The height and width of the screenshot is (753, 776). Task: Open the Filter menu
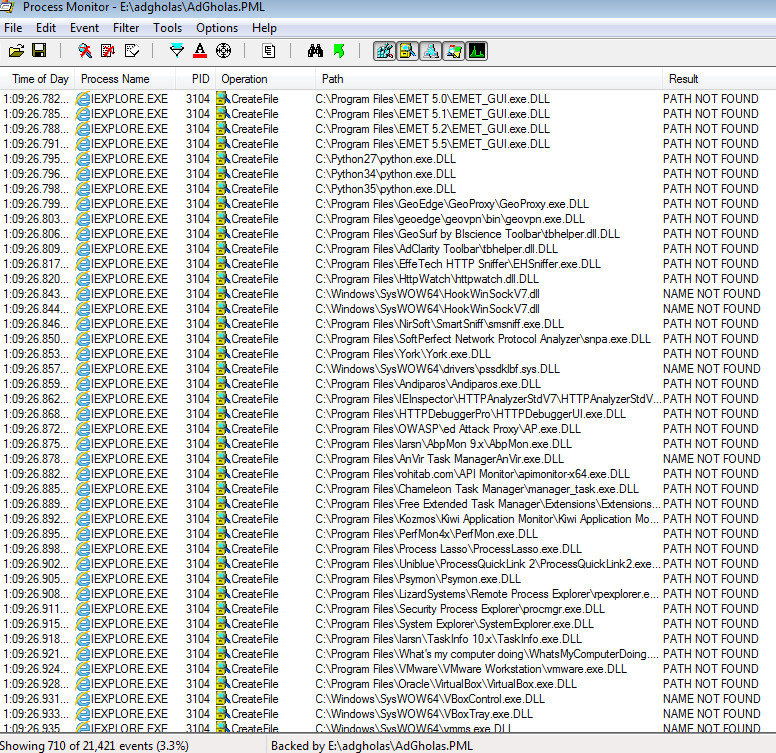pos(126,28)
